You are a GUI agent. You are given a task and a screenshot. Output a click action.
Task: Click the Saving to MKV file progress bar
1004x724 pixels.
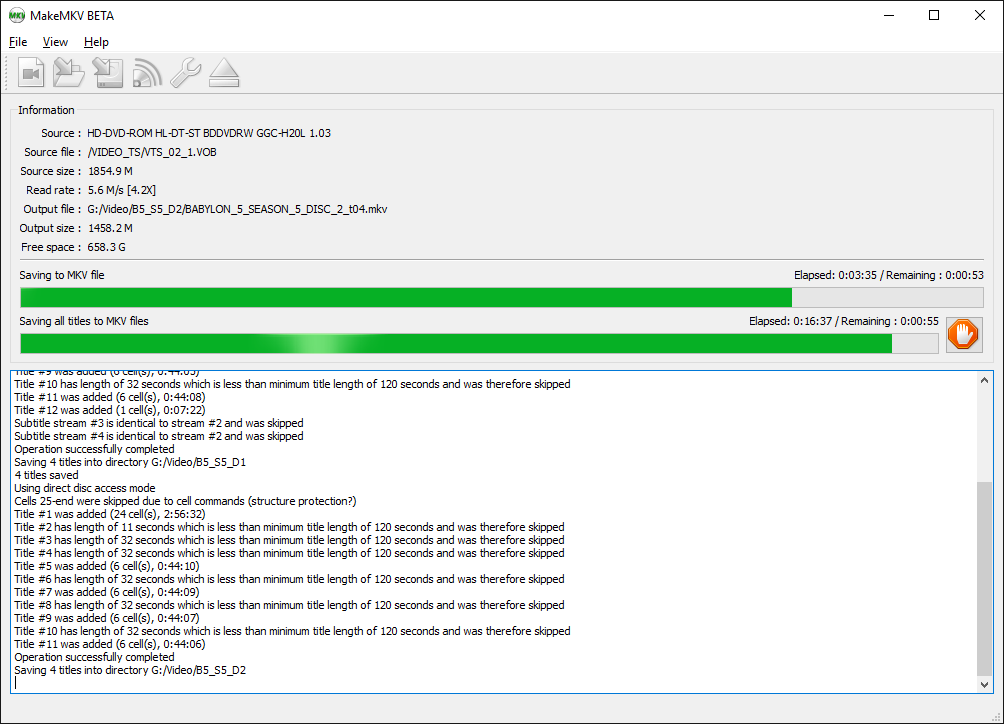pyautogui.click(x=501, y=297)
